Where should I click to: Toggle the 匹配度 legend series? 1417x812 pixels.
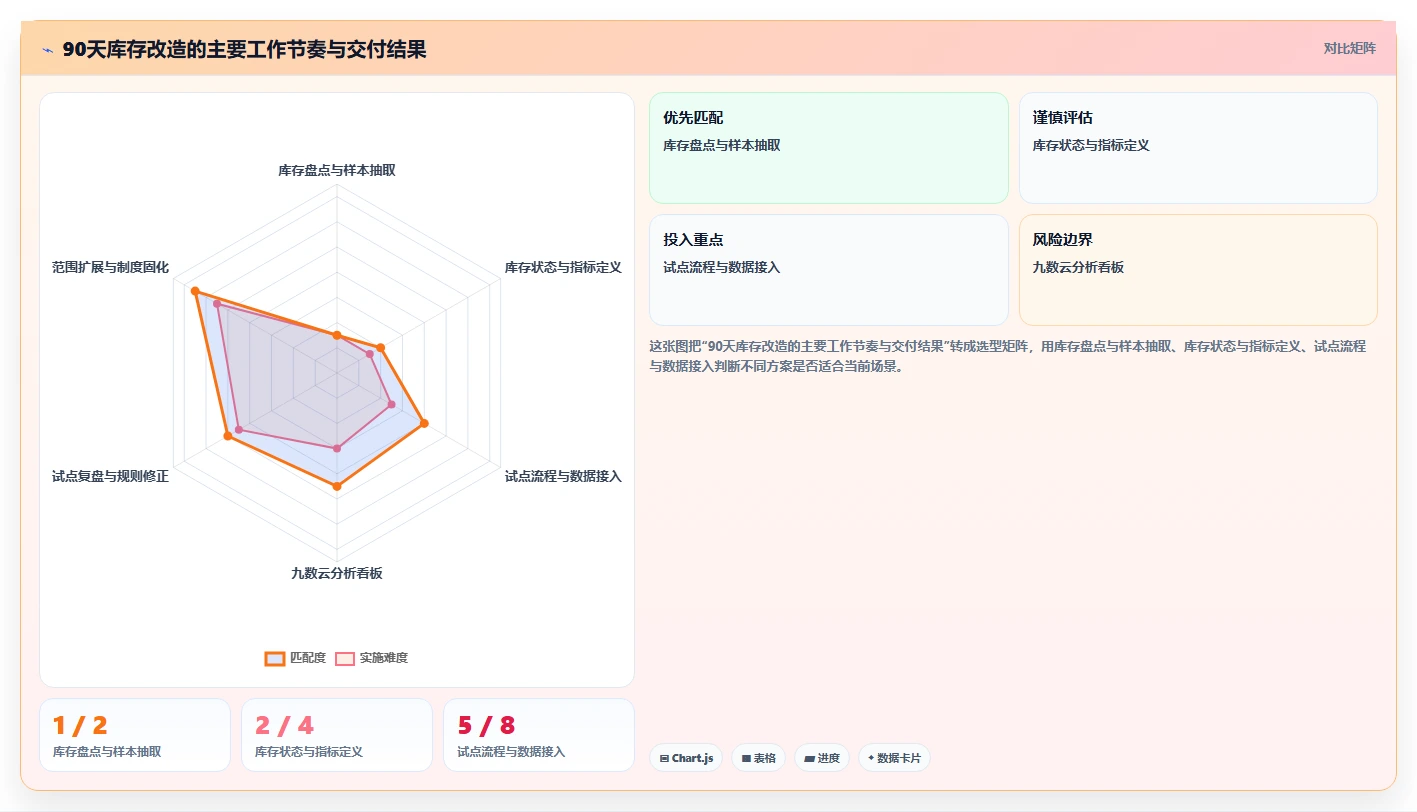296,658
